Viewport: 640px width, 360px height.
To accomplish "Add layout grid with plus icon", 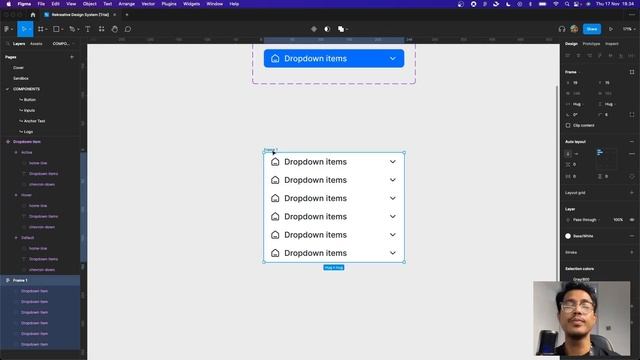I will point(632,193).
